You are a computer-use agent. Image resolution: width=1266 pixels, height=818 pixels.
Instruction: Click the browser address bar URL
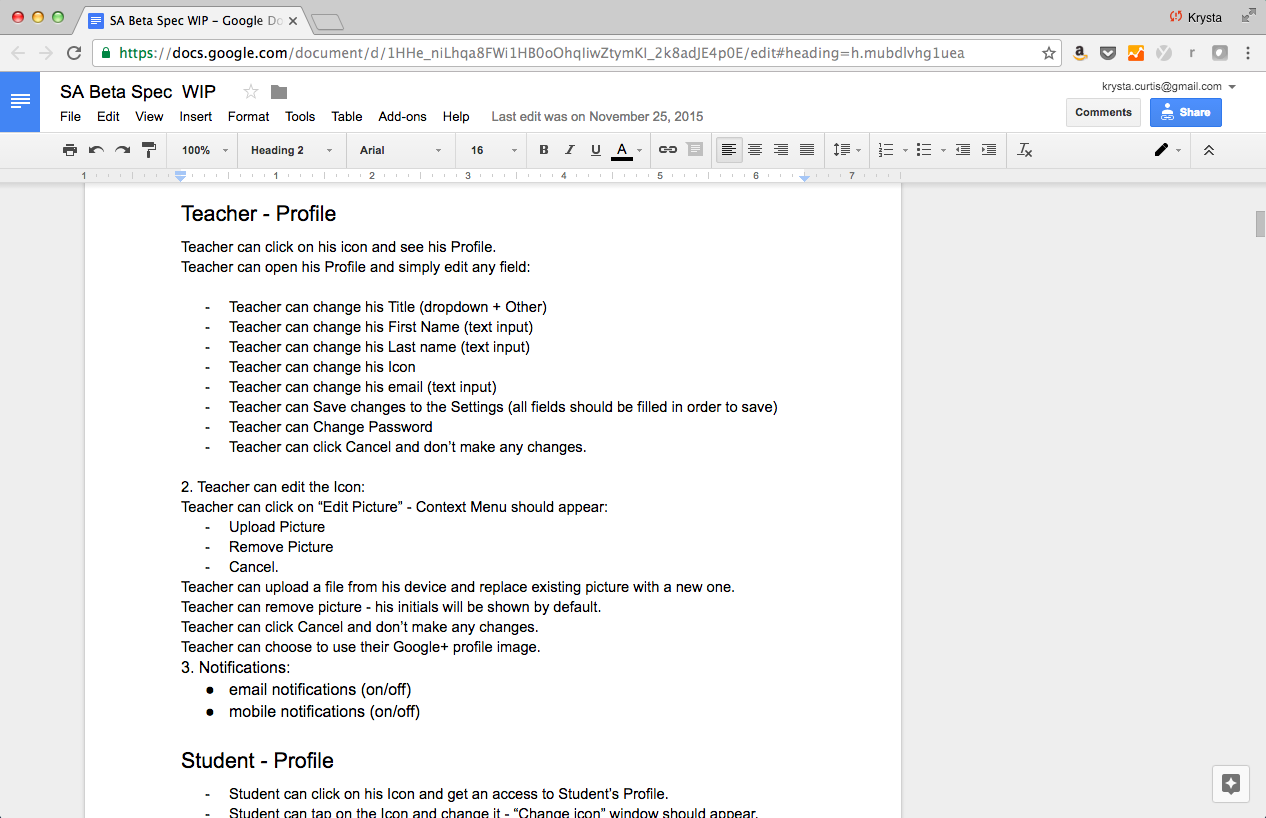click(542, 53)
